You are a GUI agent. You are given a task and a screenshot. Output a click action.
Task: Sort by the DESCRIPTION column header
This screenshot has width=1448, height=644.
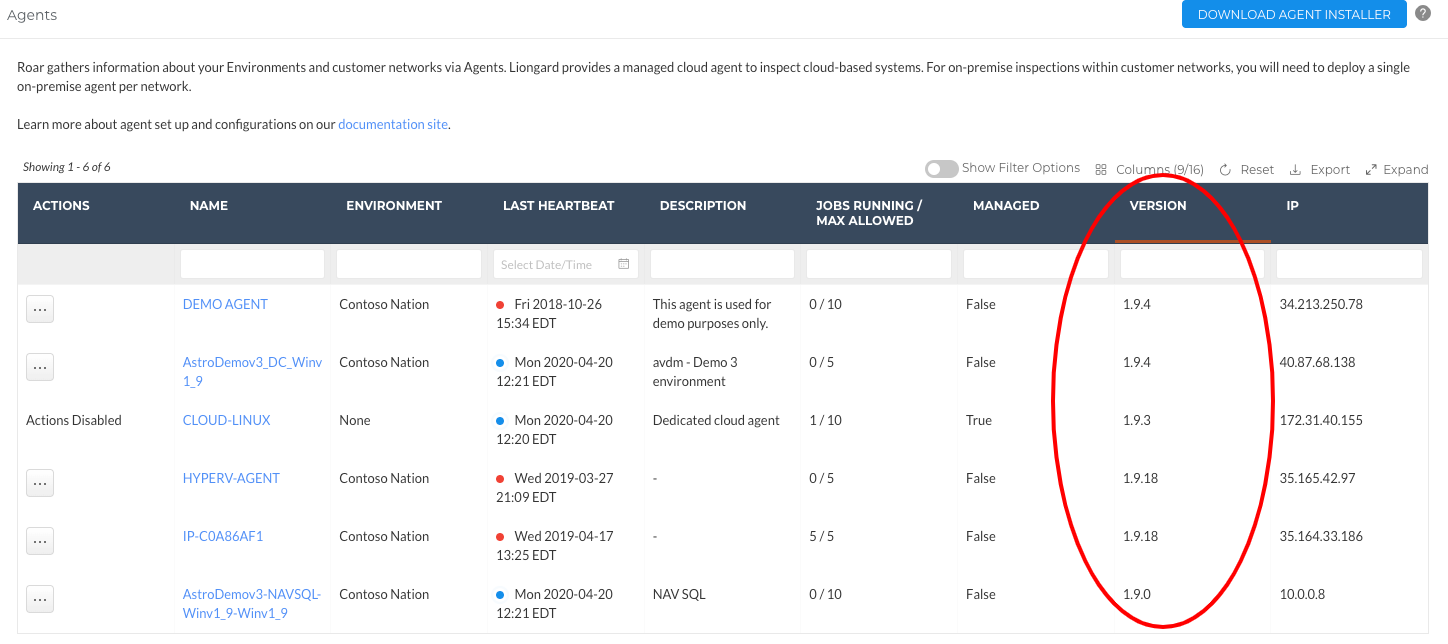coord(703,205)
